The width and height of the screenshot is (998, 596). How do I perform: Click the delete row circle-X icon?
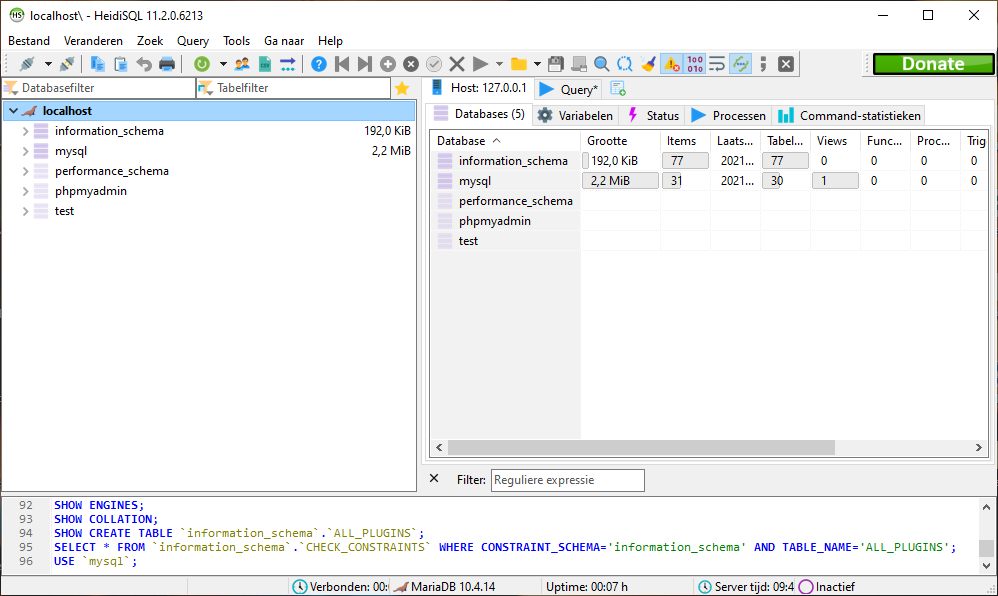[x=411, y=64]
